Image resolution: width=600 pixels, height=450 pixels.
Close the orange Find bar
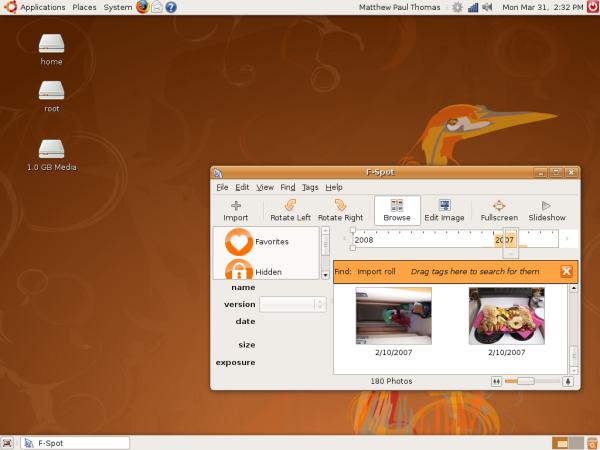tap(566, 271)
